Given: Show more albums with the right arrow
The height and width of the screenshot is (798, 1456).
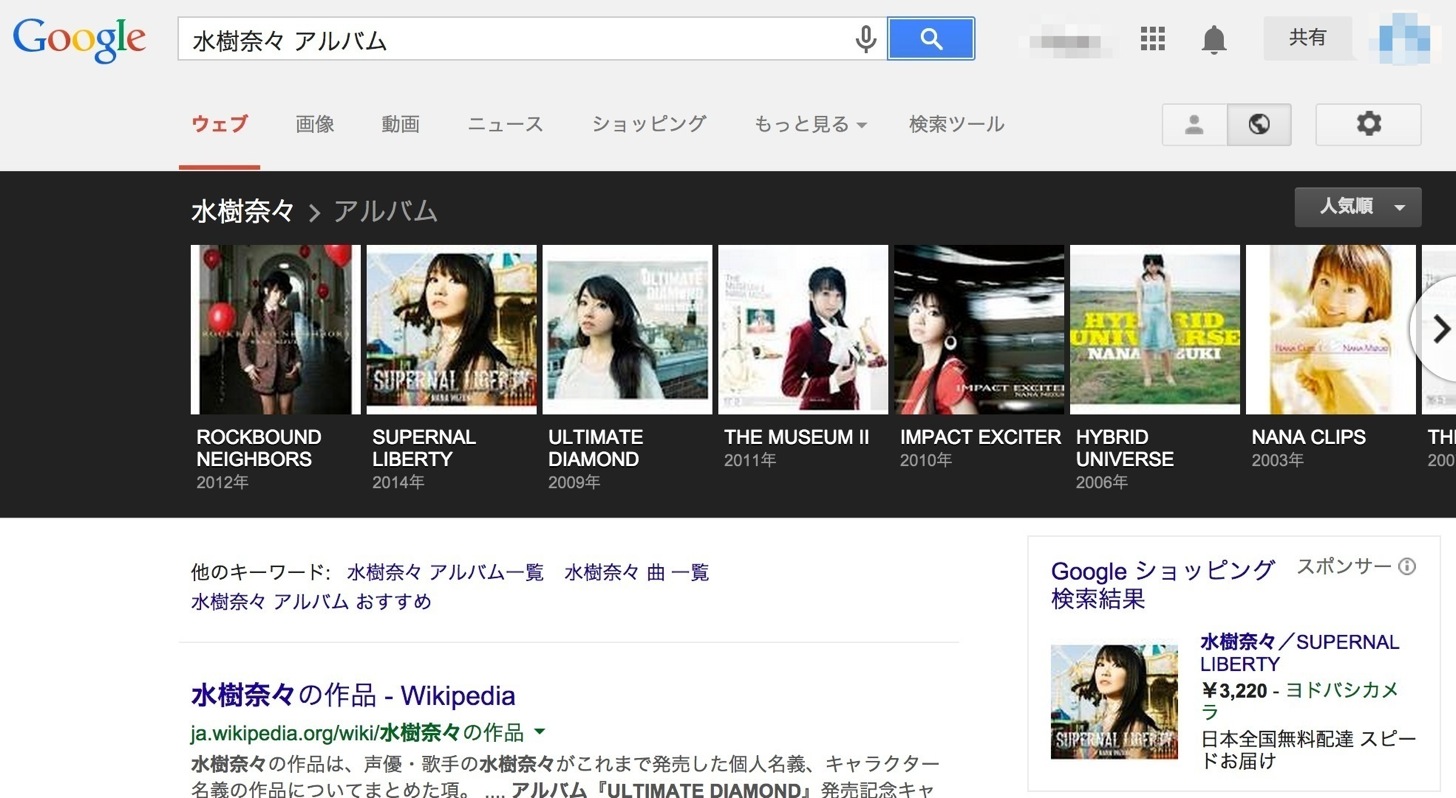Looking at the screenshot, I should (x=1438, y=329).
